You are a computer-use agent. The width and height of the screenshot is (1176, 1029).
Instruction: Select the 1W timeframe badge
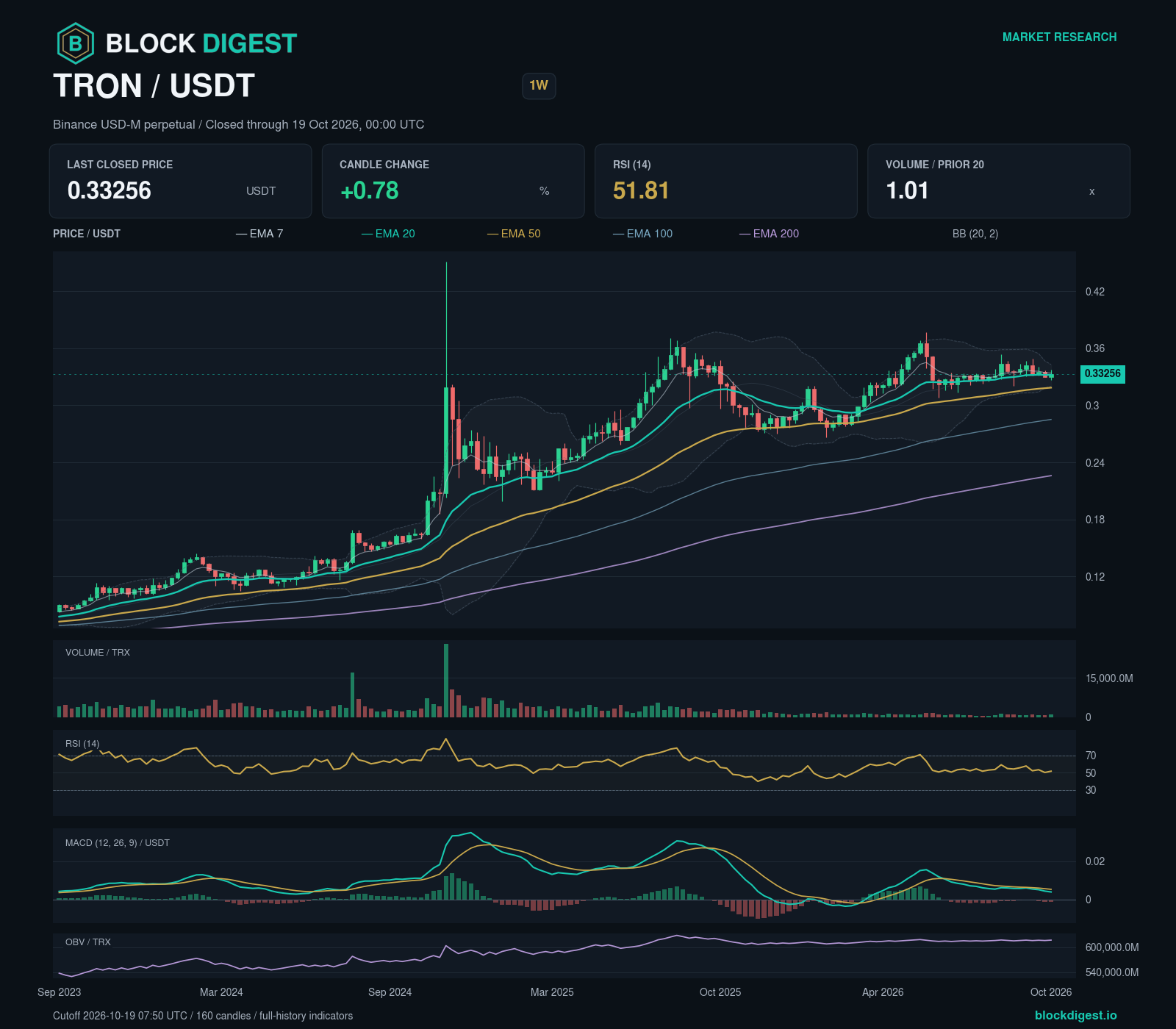(x=539, y=85)
